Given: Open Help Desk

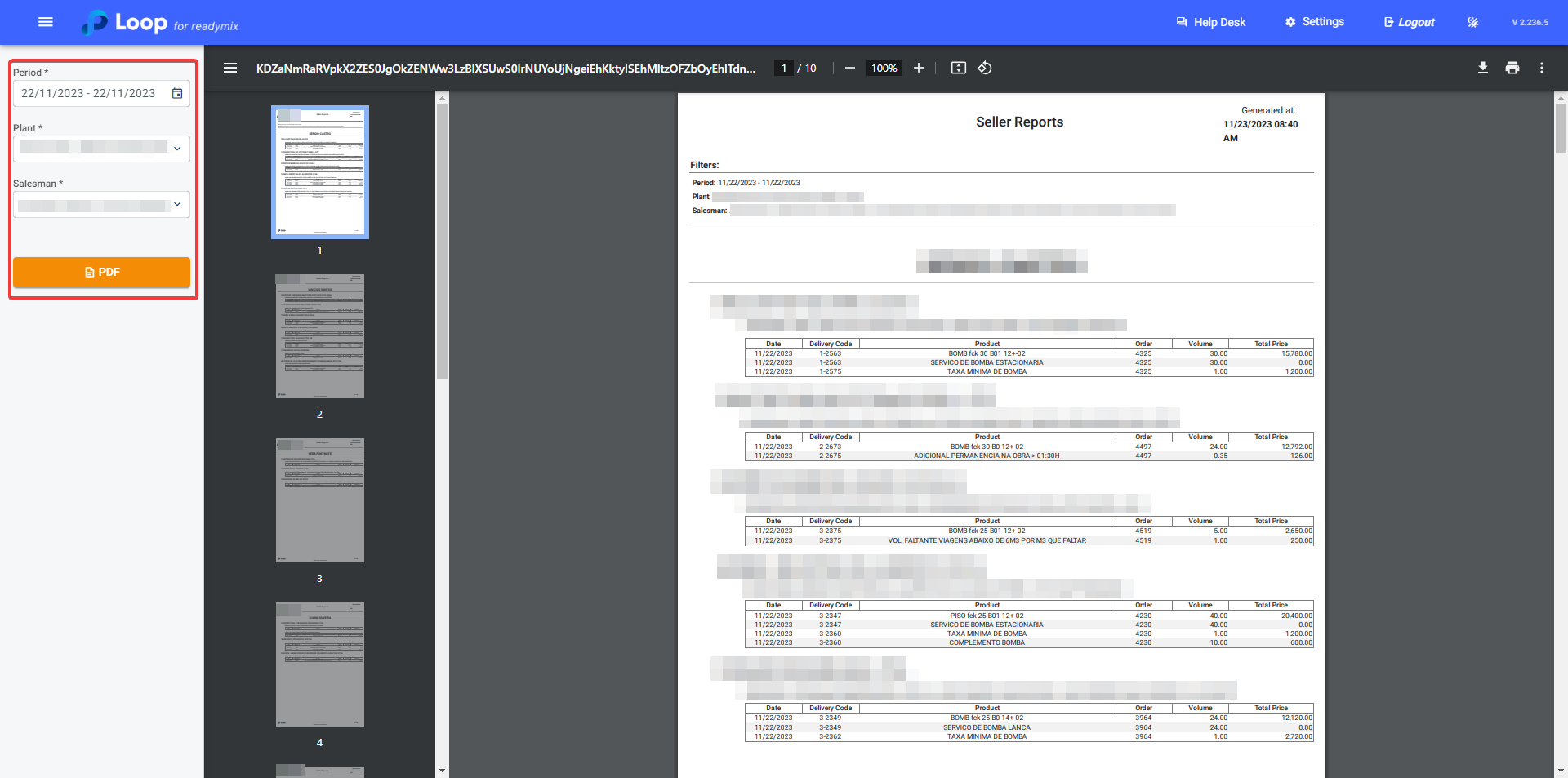Looking at the screenshot, I should click(1210, 22).
